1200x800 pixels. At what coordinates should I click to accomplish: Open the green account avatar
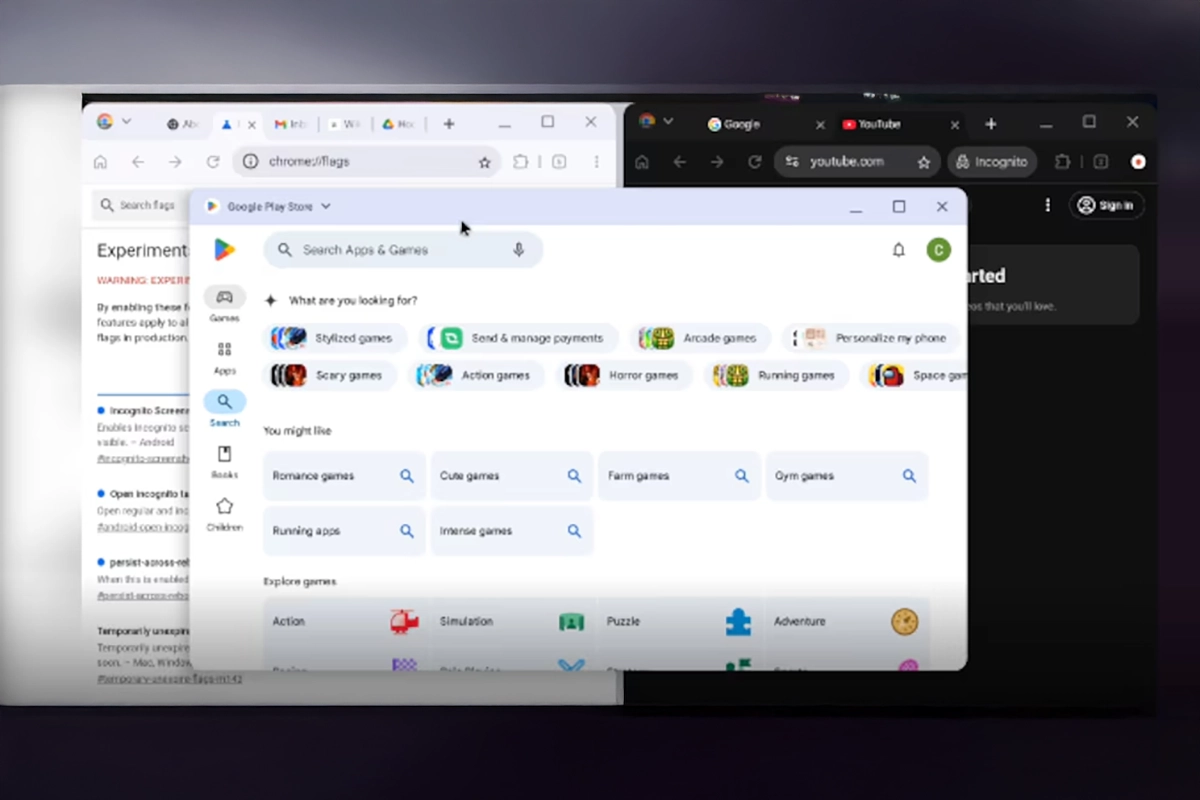[938, 250]
